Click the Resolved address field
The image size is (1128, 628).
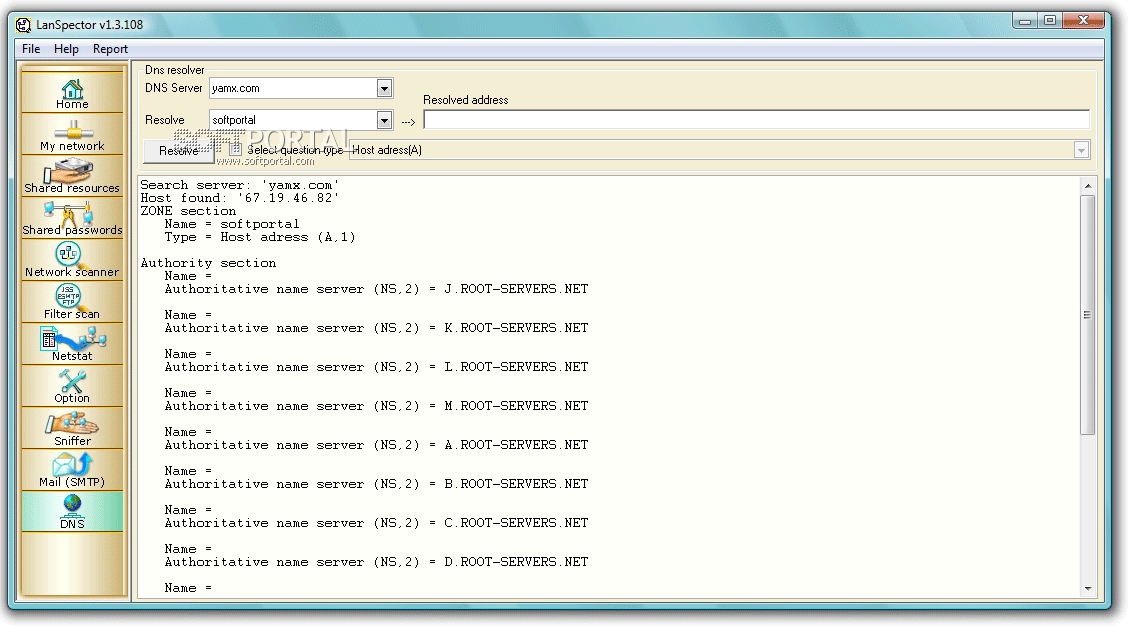[756, 119]
